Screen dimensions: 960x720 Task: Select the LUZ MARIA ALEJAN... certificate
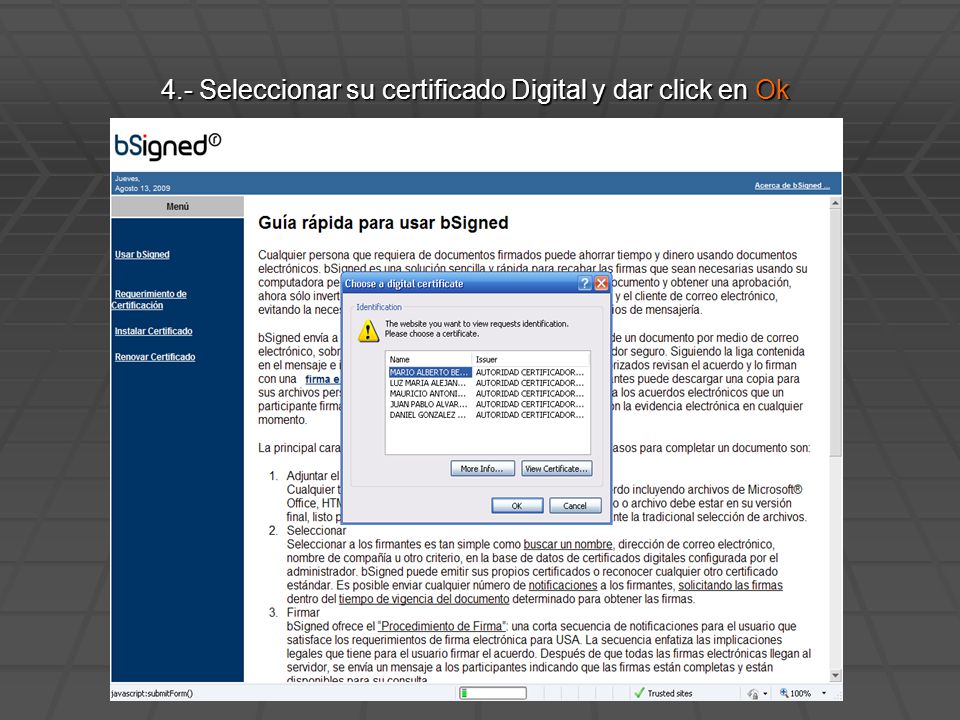pos(428,383)
